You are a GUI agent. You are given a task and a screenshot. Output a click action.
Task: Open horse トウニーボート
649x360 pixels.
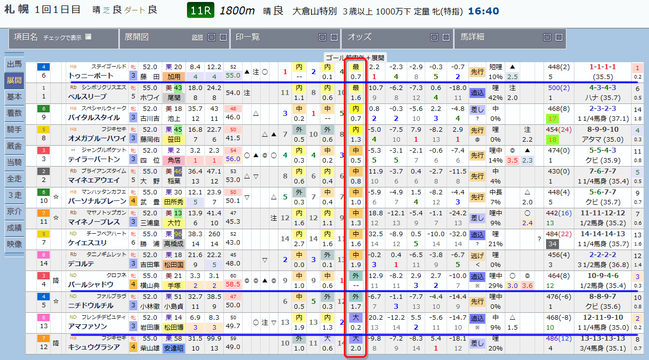pos(91,76)
